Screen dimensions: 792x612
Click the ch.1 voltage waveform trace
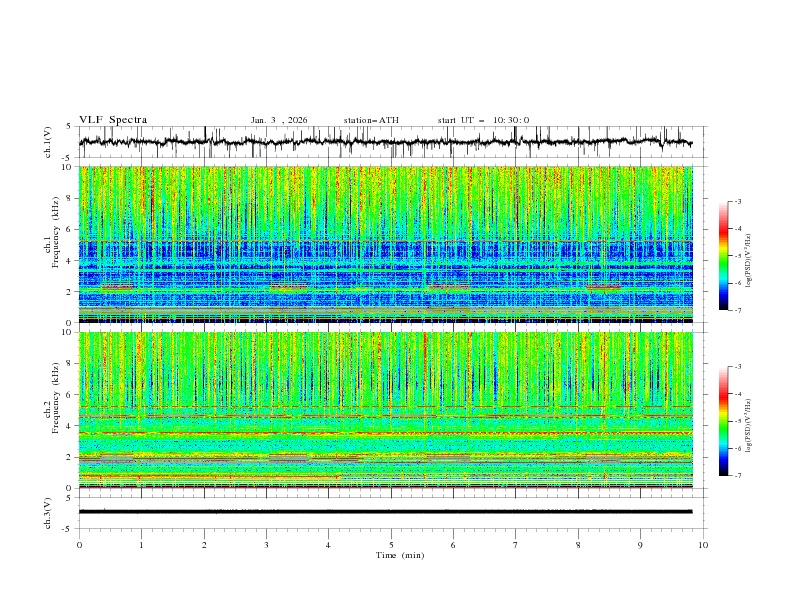point(385,142)
